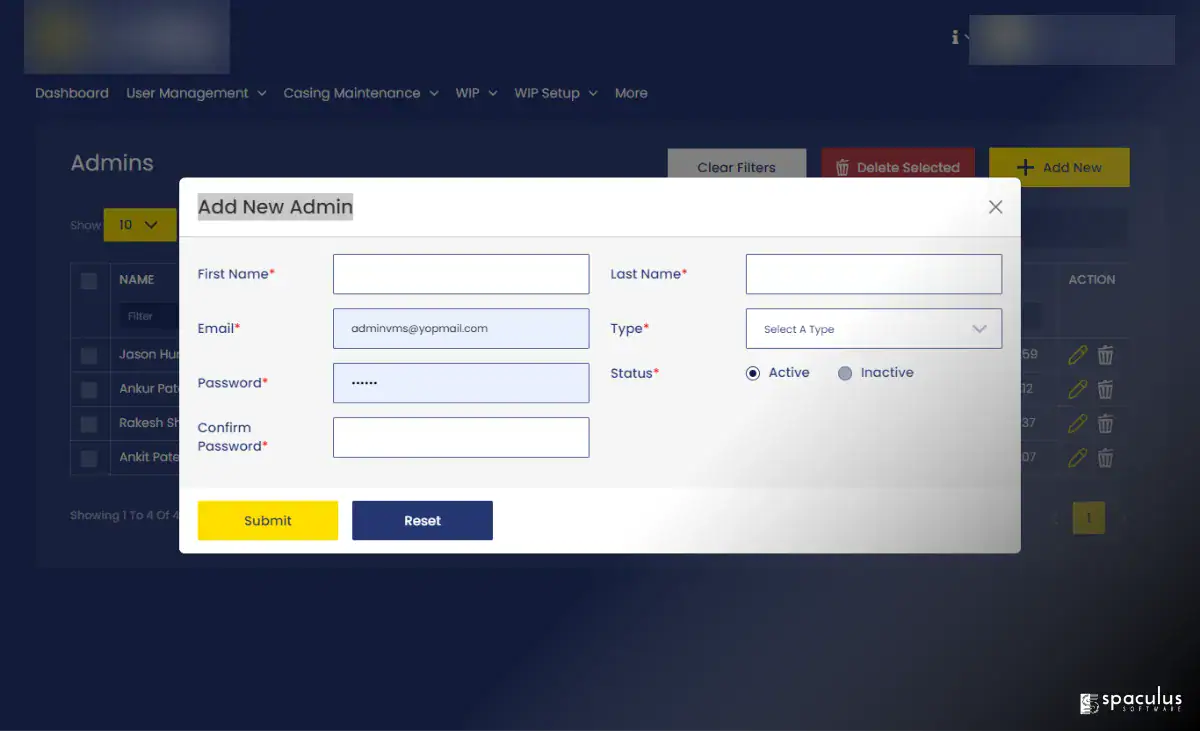Screen dimensions: 1200x731
Task: Submit the new admin form
Action: point(268,520)
